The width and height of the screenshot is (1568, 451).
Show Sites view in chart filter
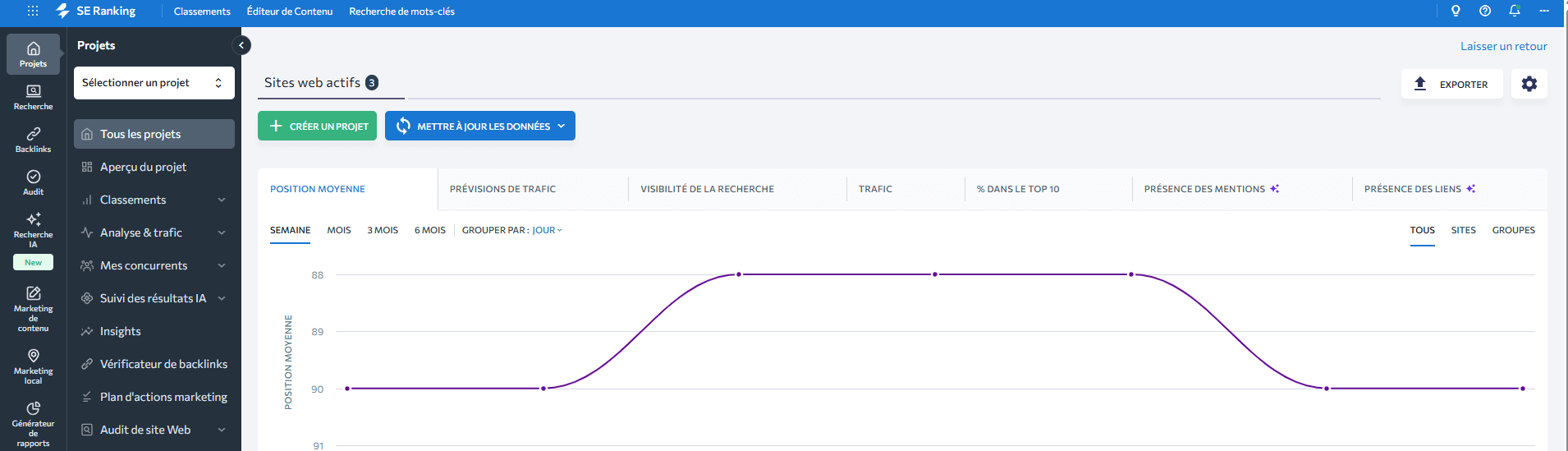pos(1463,230)
